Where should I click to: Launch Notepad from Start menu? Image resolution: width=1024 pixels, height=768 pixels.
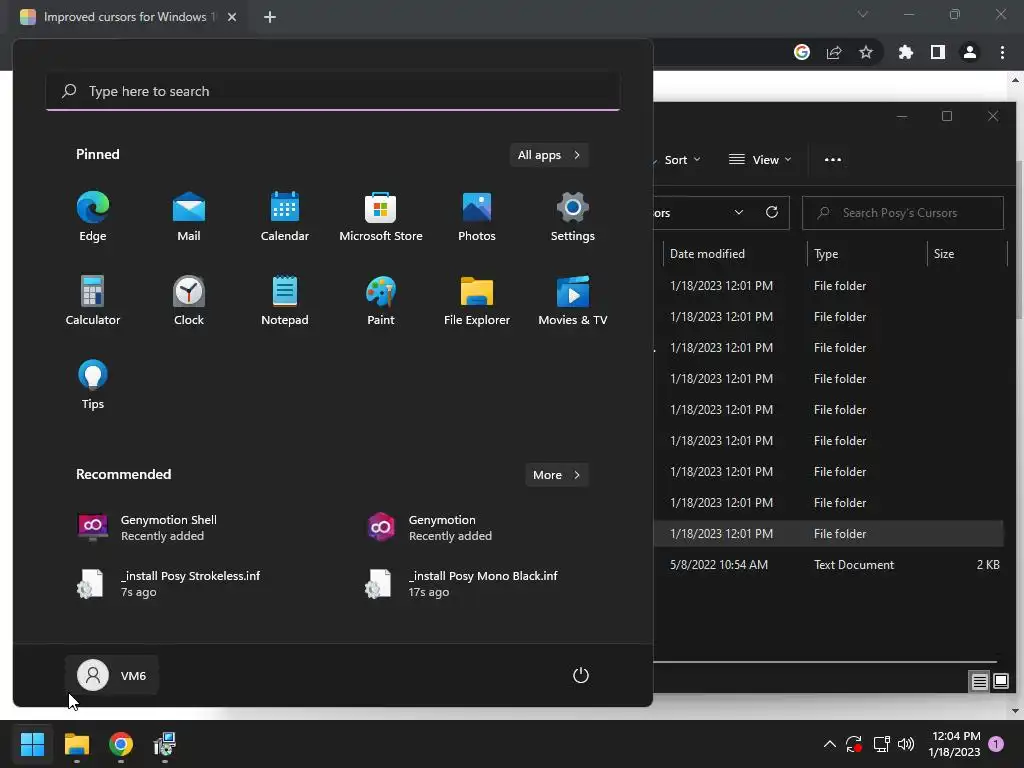tap(285, 300)
